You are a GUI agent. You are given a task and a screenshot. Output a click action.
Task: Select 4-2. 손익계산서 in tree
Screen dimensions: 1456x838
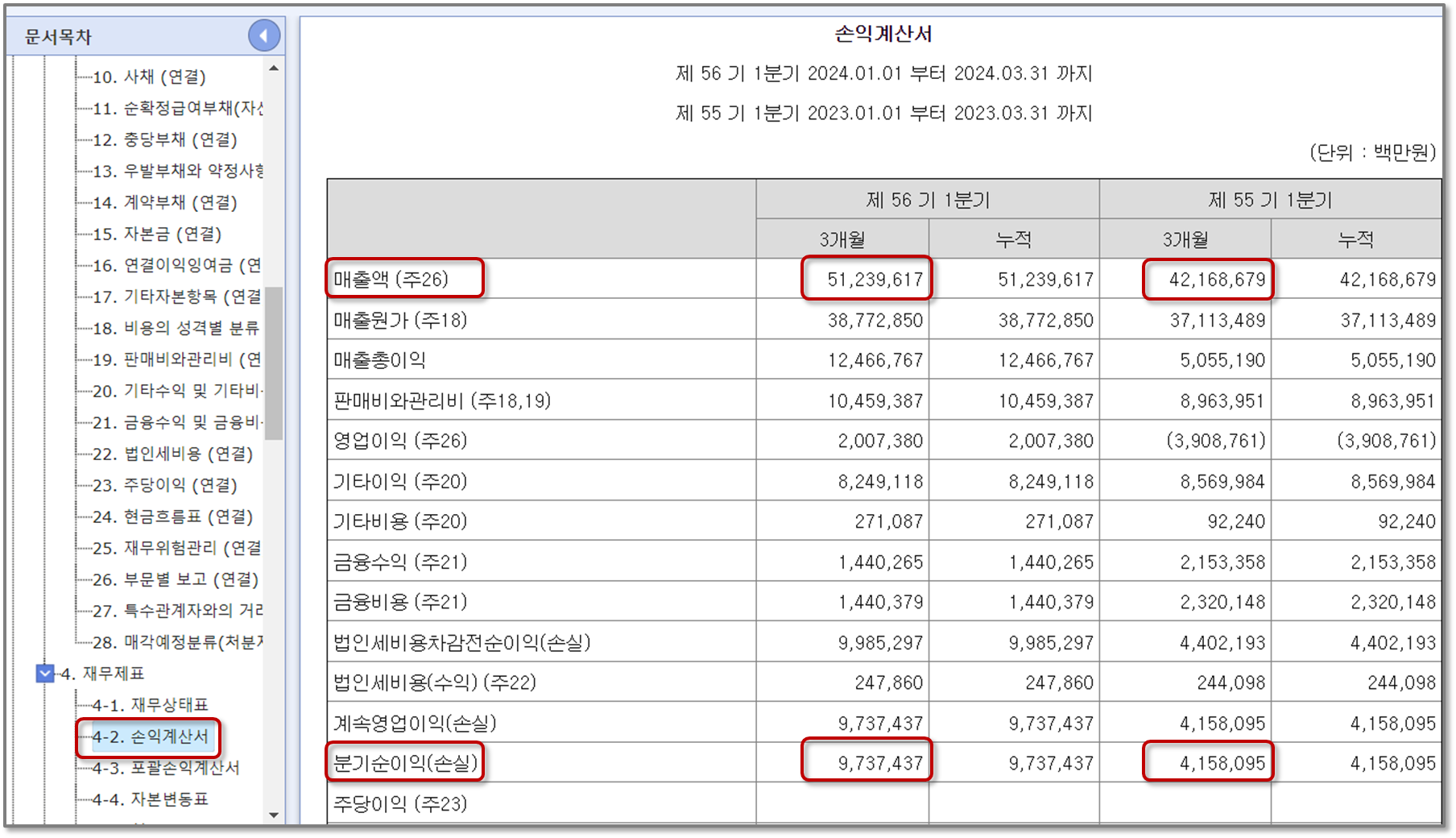click(x=150, y=736)
